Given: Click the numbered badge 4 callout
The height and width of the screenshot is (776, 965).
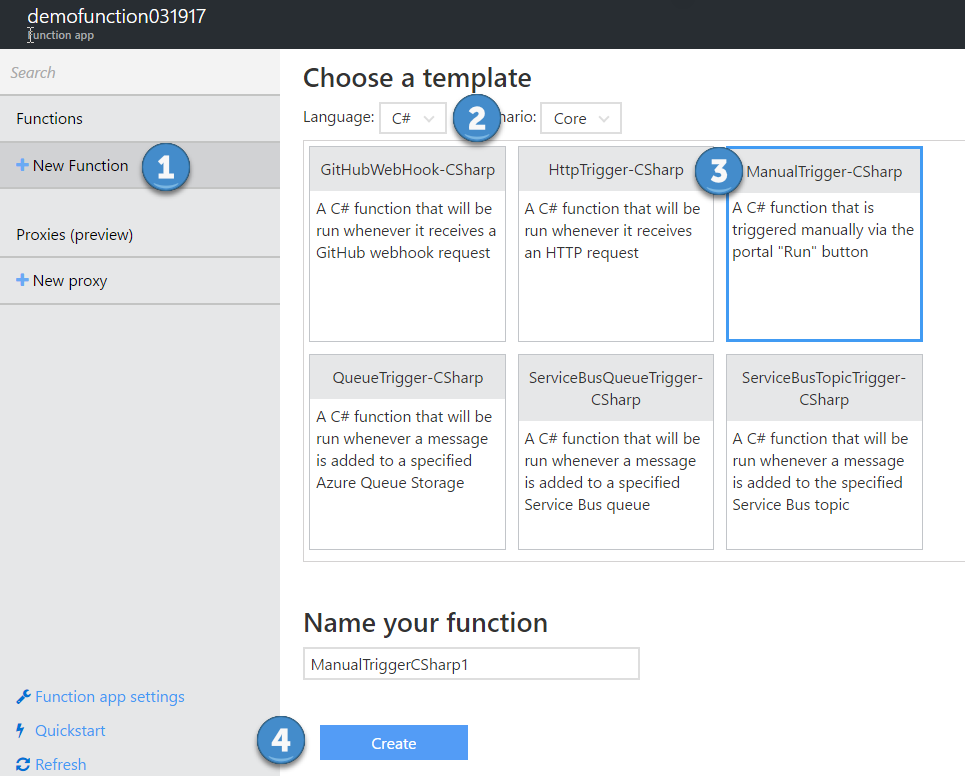Looking at the screenshot, I should [281, 740].
